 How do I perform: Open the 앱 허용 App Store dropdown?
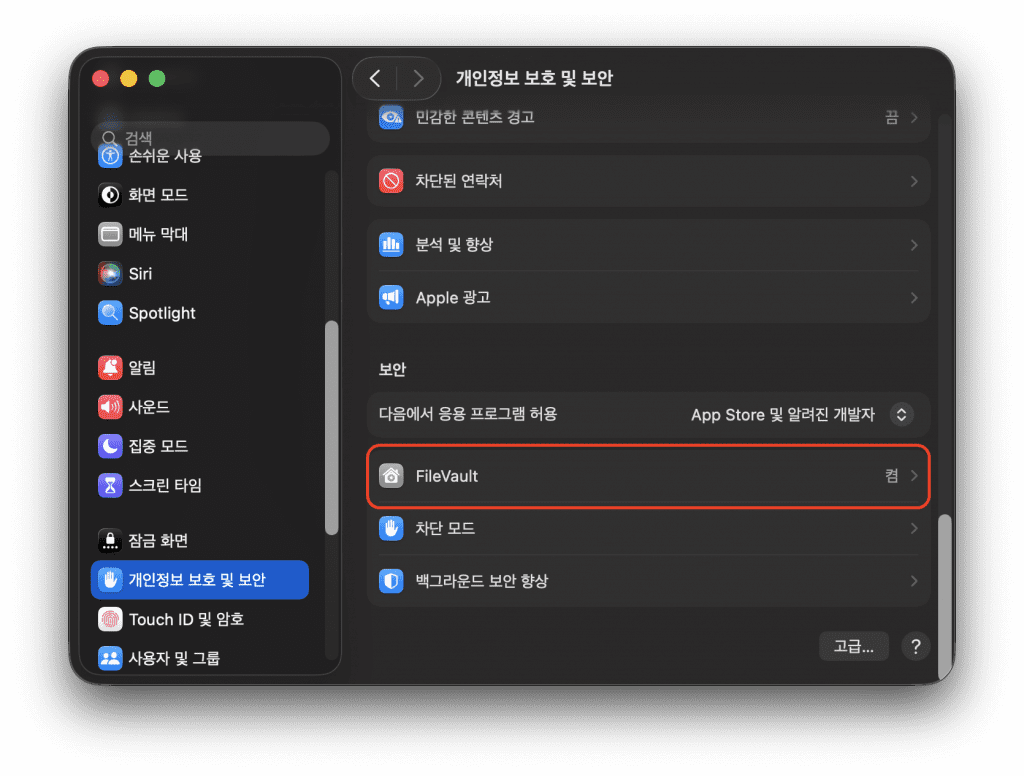tap(902, 414)
